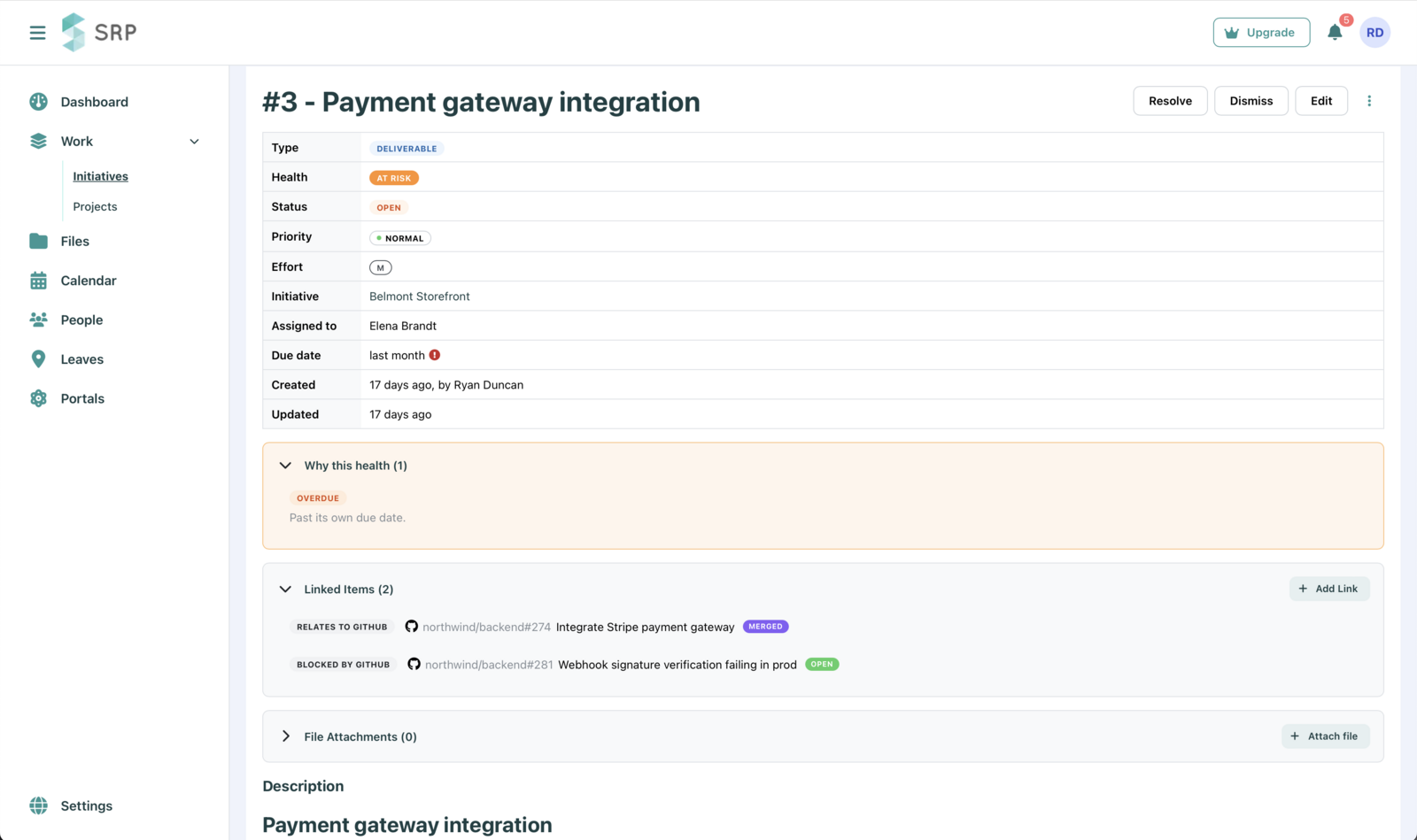Click the Add Link button
The image size is (1417, 840).
1328,589
